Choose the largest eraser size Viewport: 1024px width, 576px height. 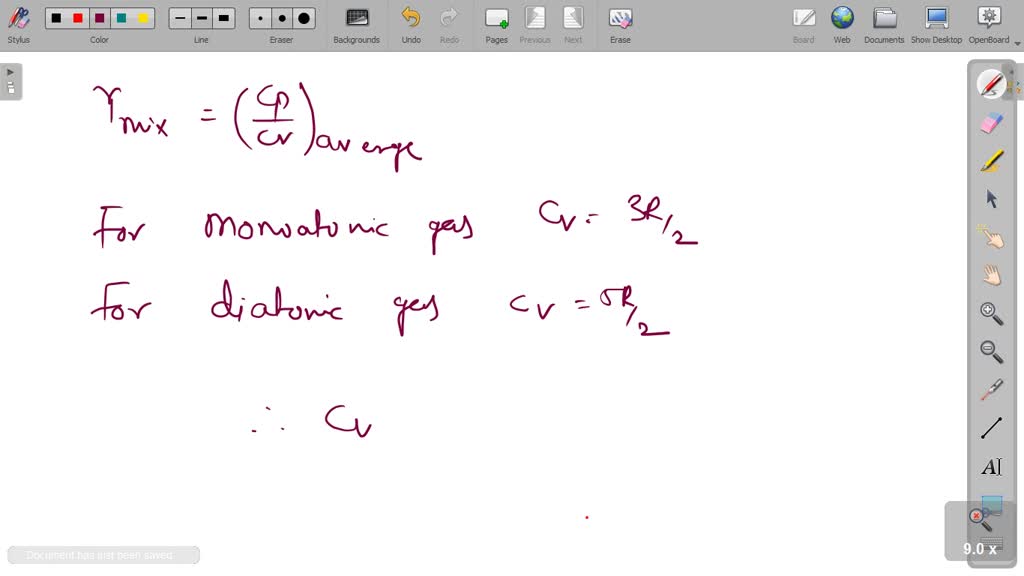pyautogui.click(x=302, y=17)
